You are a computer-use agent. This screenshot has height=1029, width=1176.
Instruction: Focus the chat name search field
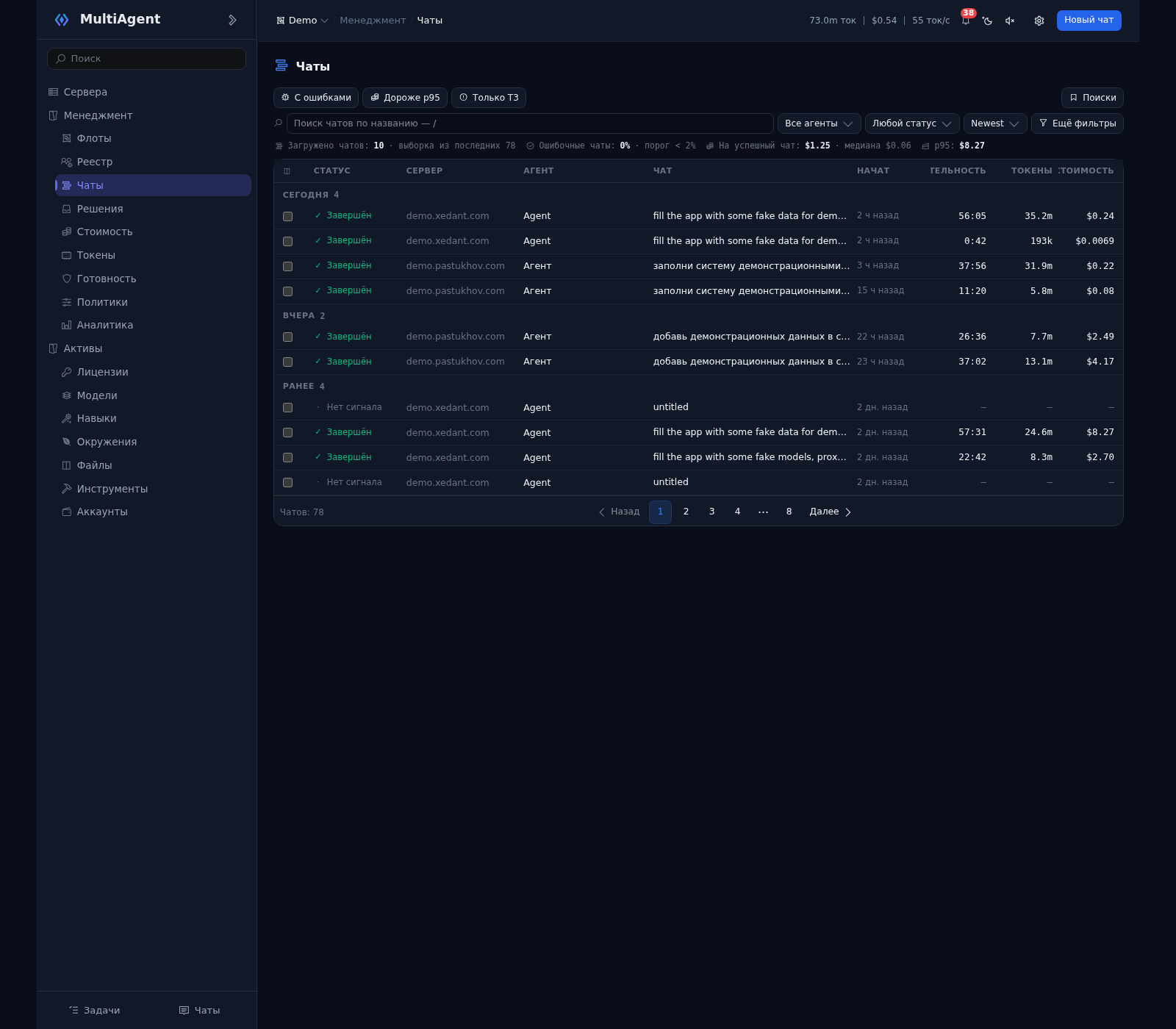[x=530, y=123]
